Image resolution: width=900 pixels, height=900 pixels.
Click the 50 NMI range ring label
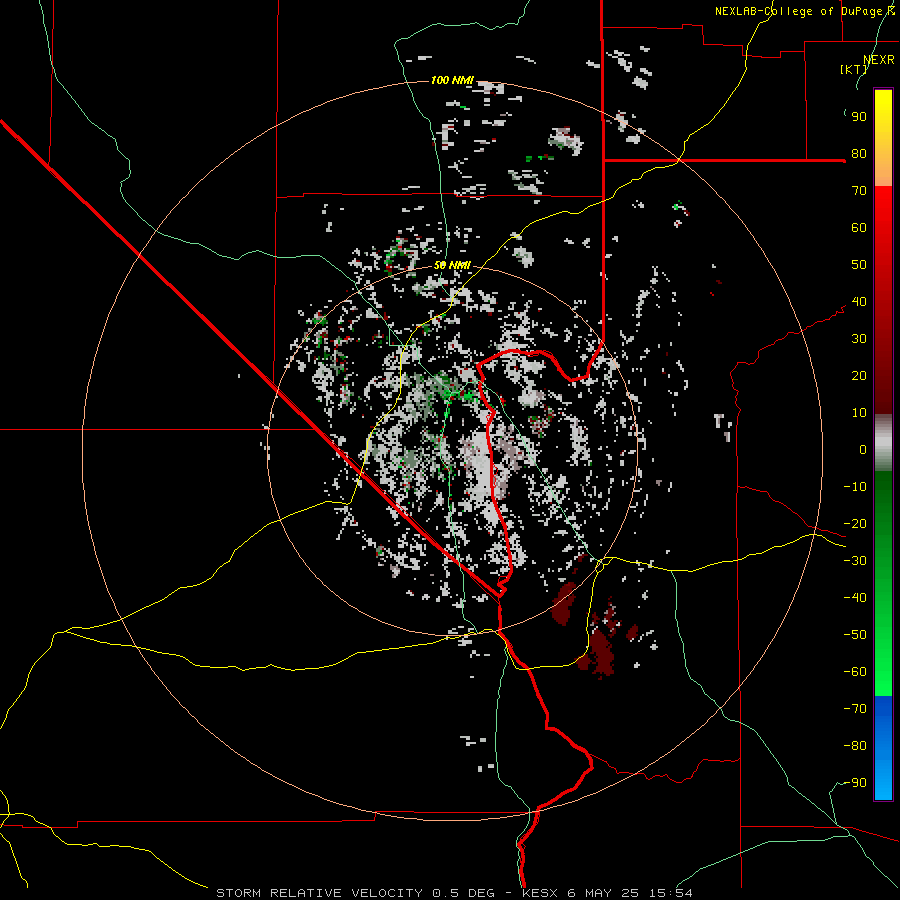click(x=452, y=265)
